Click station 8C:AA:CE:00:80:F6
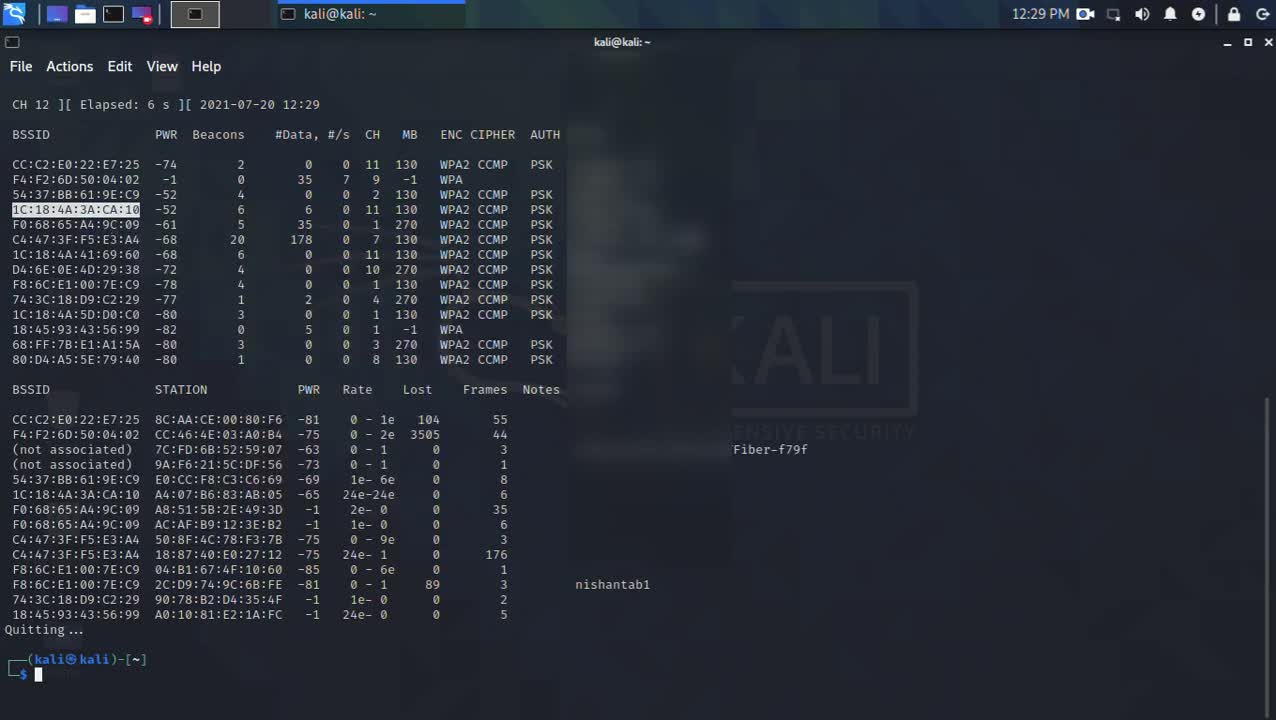 [219, 420]
